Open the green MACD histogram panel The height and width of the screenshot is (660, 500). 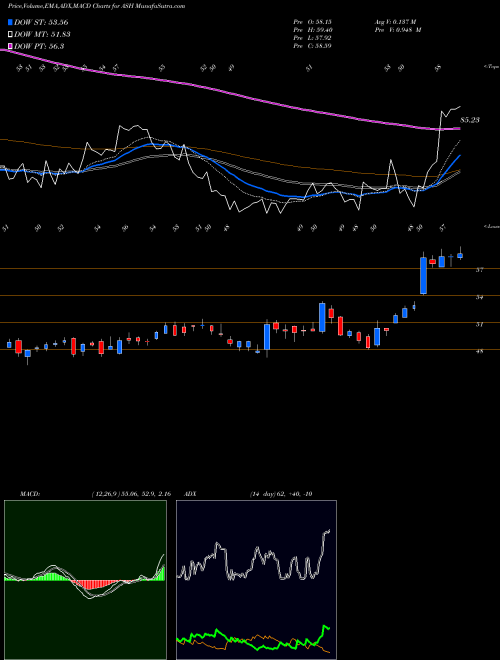click(x=85, y=580)
